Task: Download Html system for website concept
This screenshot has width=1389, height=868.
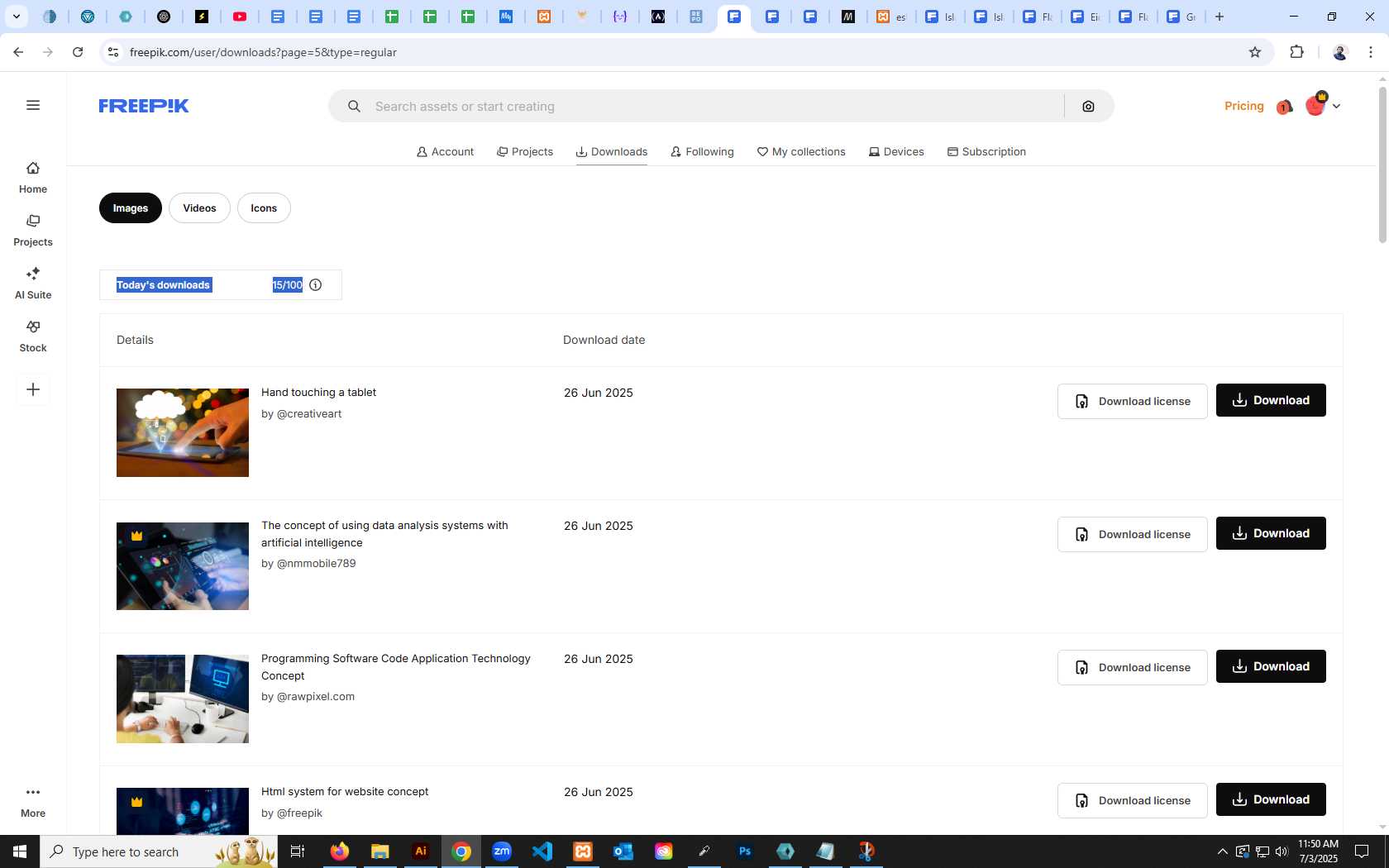Action: point(1271,799)
